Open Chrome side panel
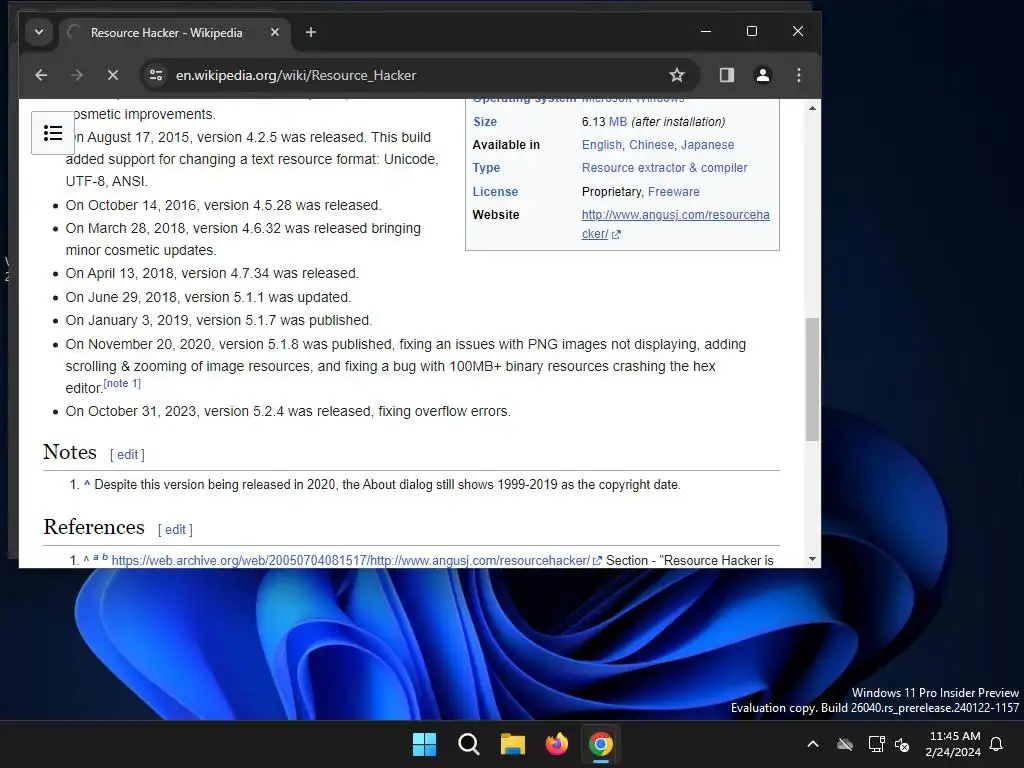 click(726, 75)
